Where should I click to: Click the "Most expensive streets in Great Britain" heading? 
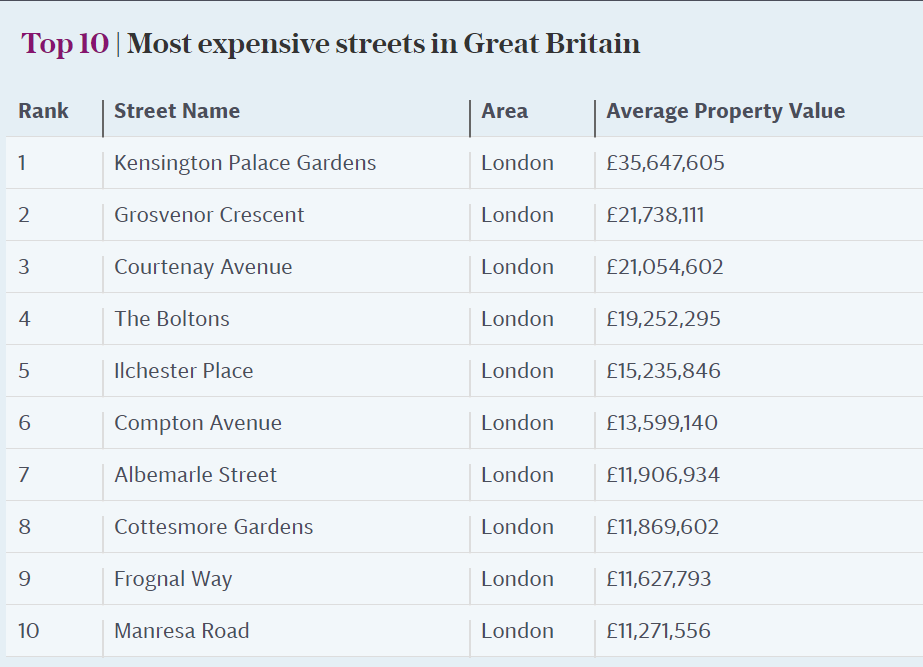(x=384, y=45)
